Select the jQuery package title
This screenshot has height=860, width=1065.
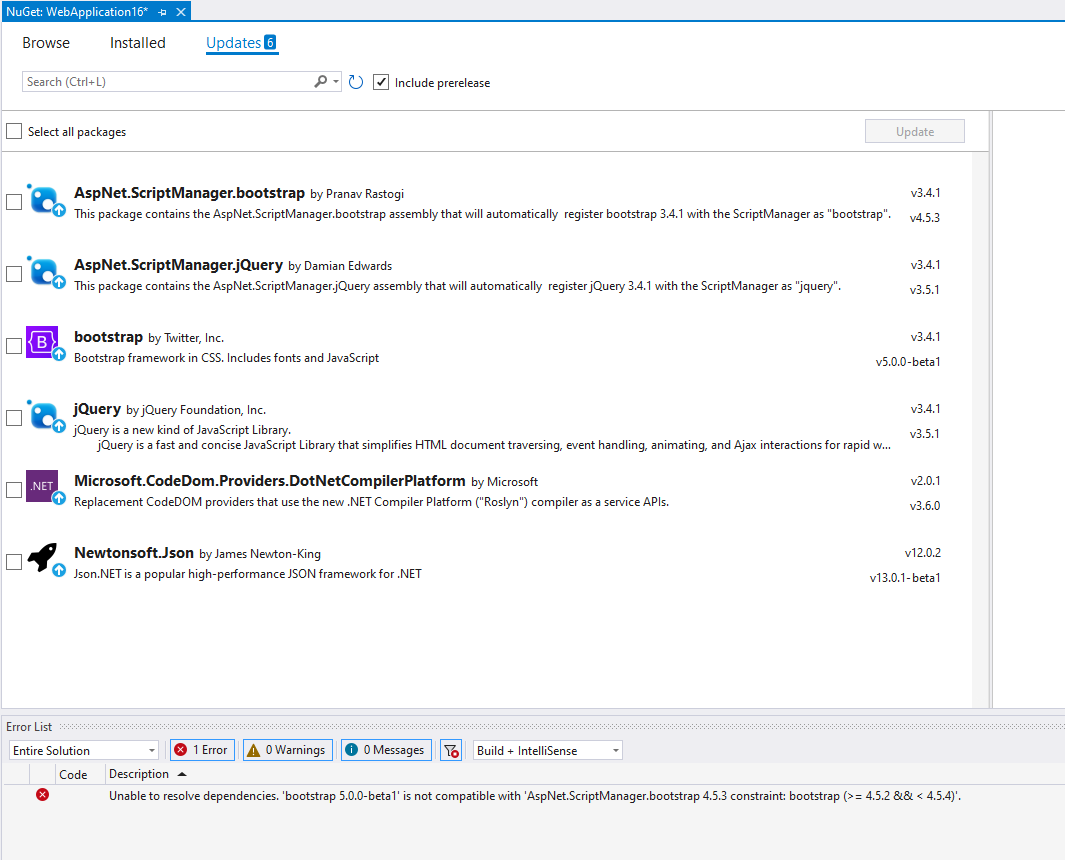tap(97, 408)
